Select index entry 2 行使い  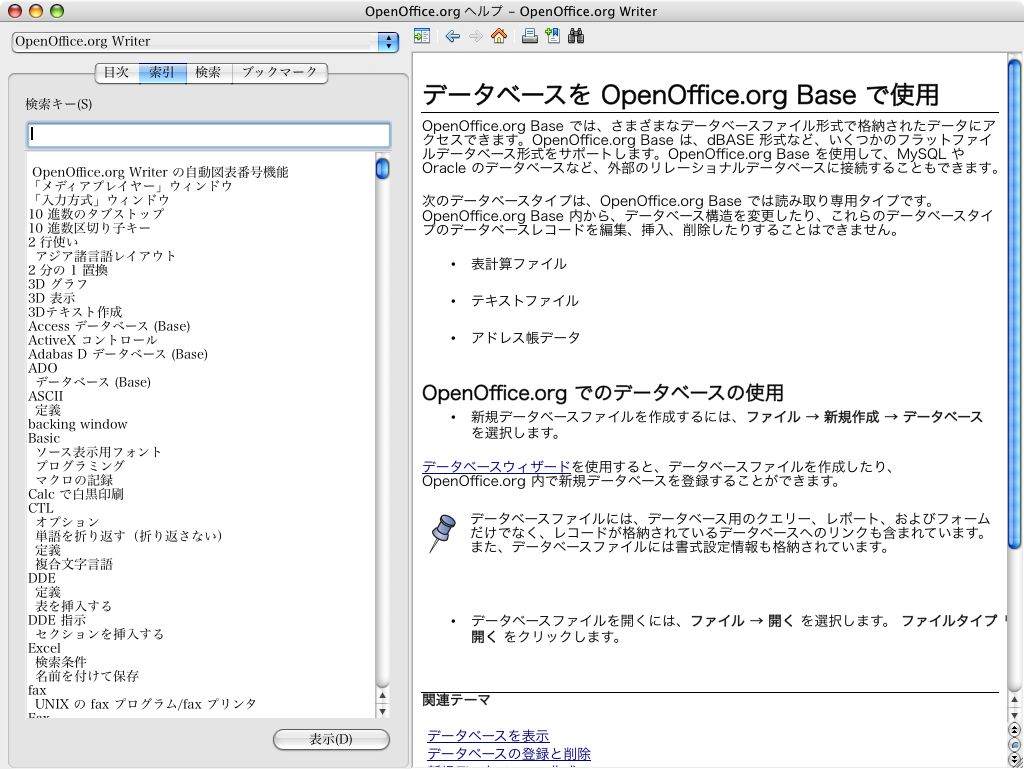click(52, 242)
